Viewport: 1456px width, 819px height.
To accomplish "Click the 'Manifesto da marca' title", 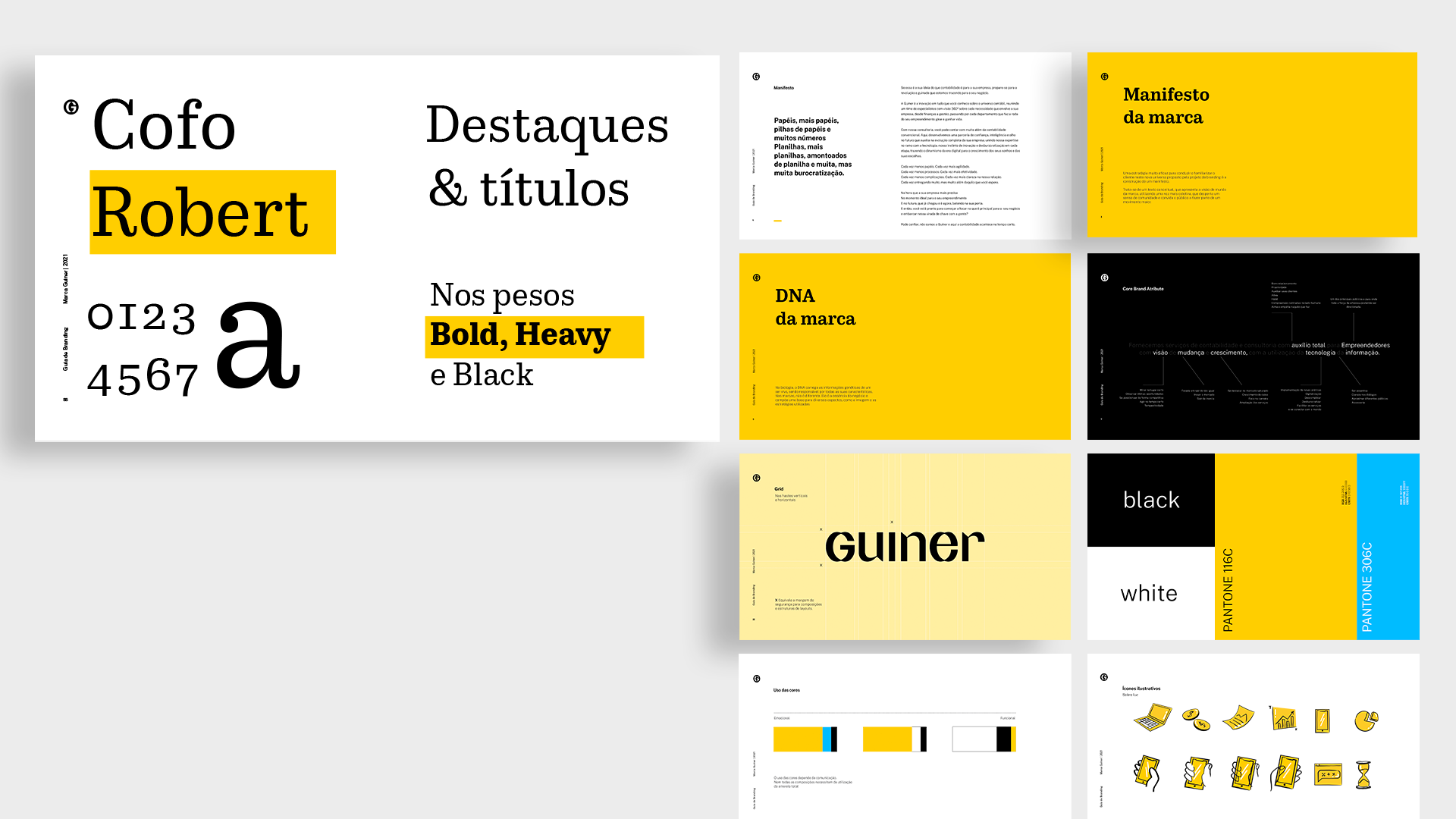I will [1166, 106].
